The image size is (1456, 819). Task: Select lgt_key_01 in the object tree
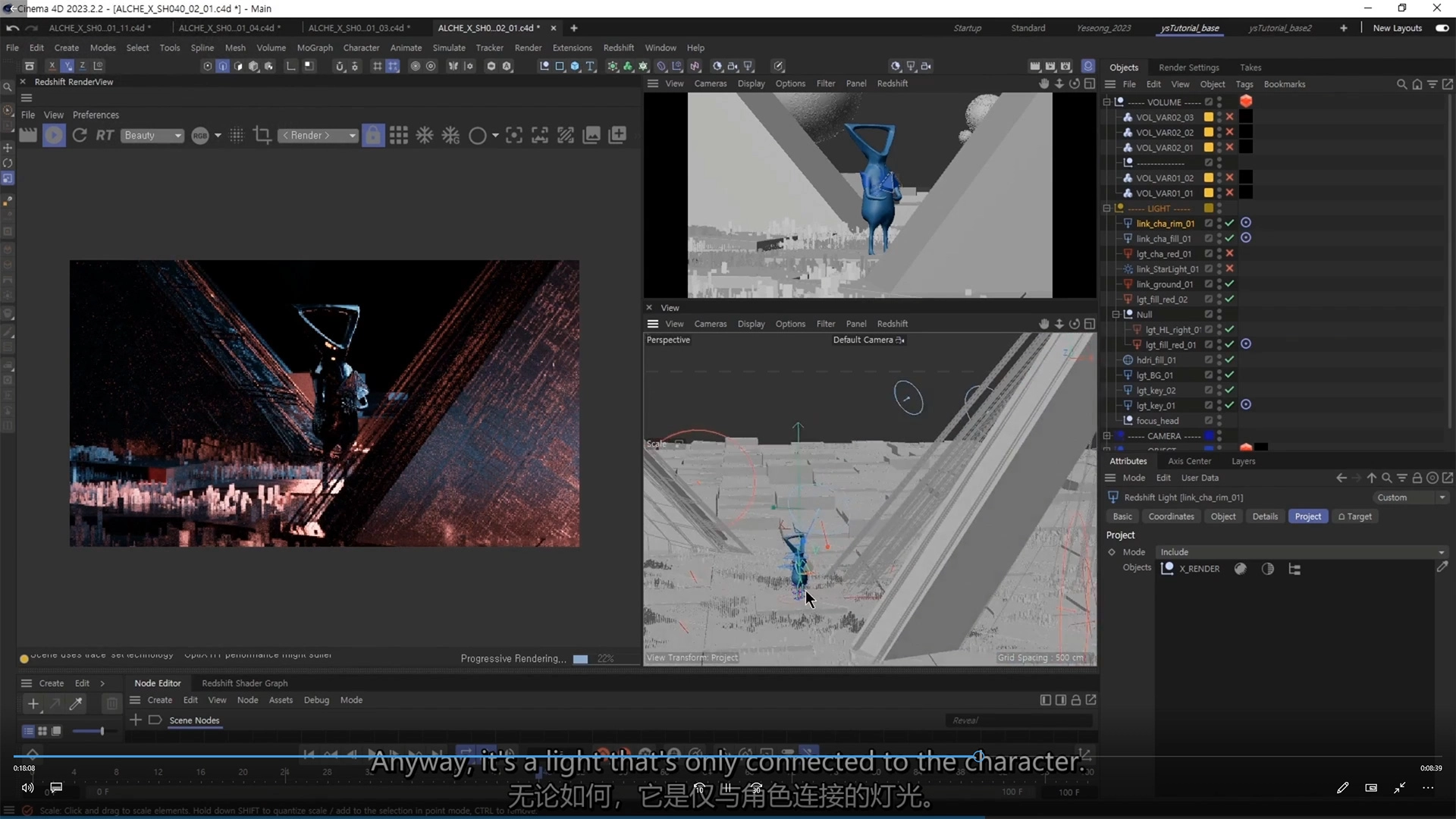click(1156, 406)
